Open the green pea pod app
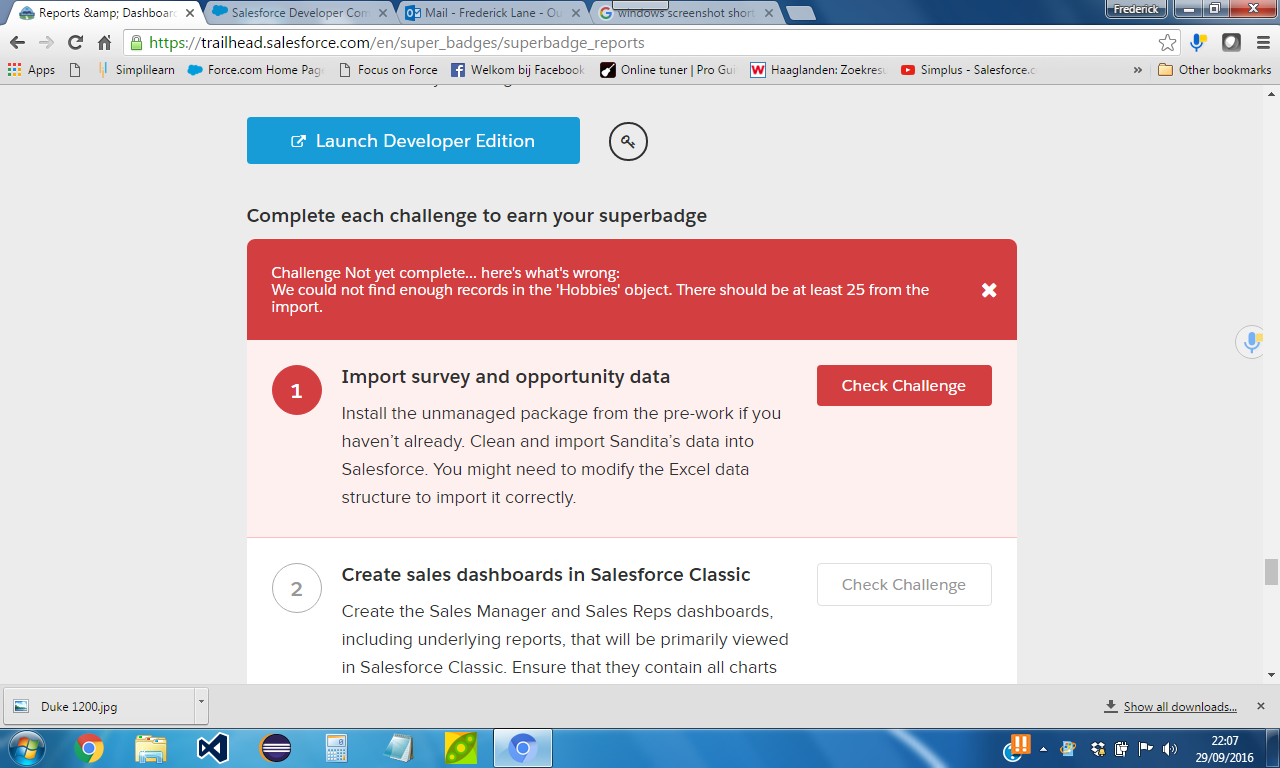 tap(460, 748)
